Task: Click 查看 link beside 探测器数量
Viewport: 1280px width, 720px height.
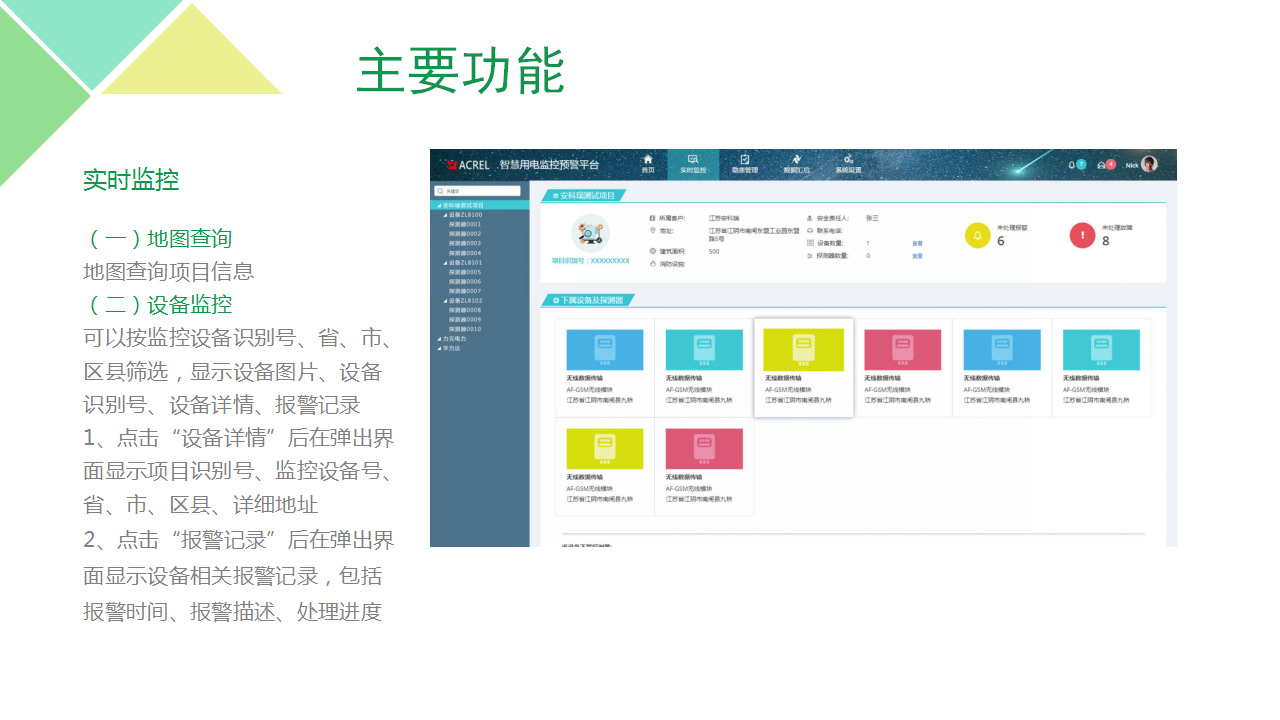Action: point(917,256)
